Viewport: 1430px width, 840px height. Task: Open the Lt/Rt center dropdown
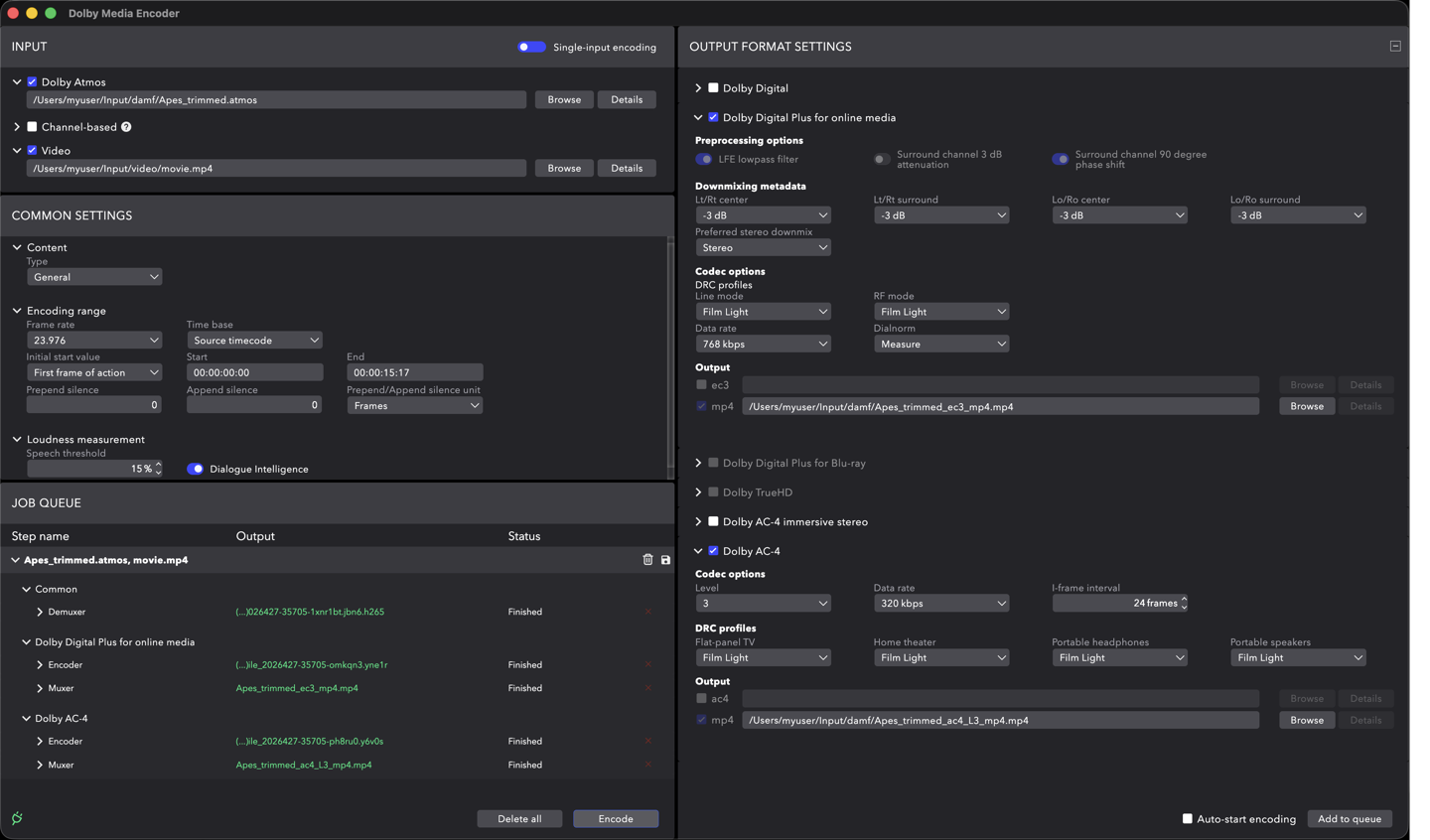click(x=763, y=215)
